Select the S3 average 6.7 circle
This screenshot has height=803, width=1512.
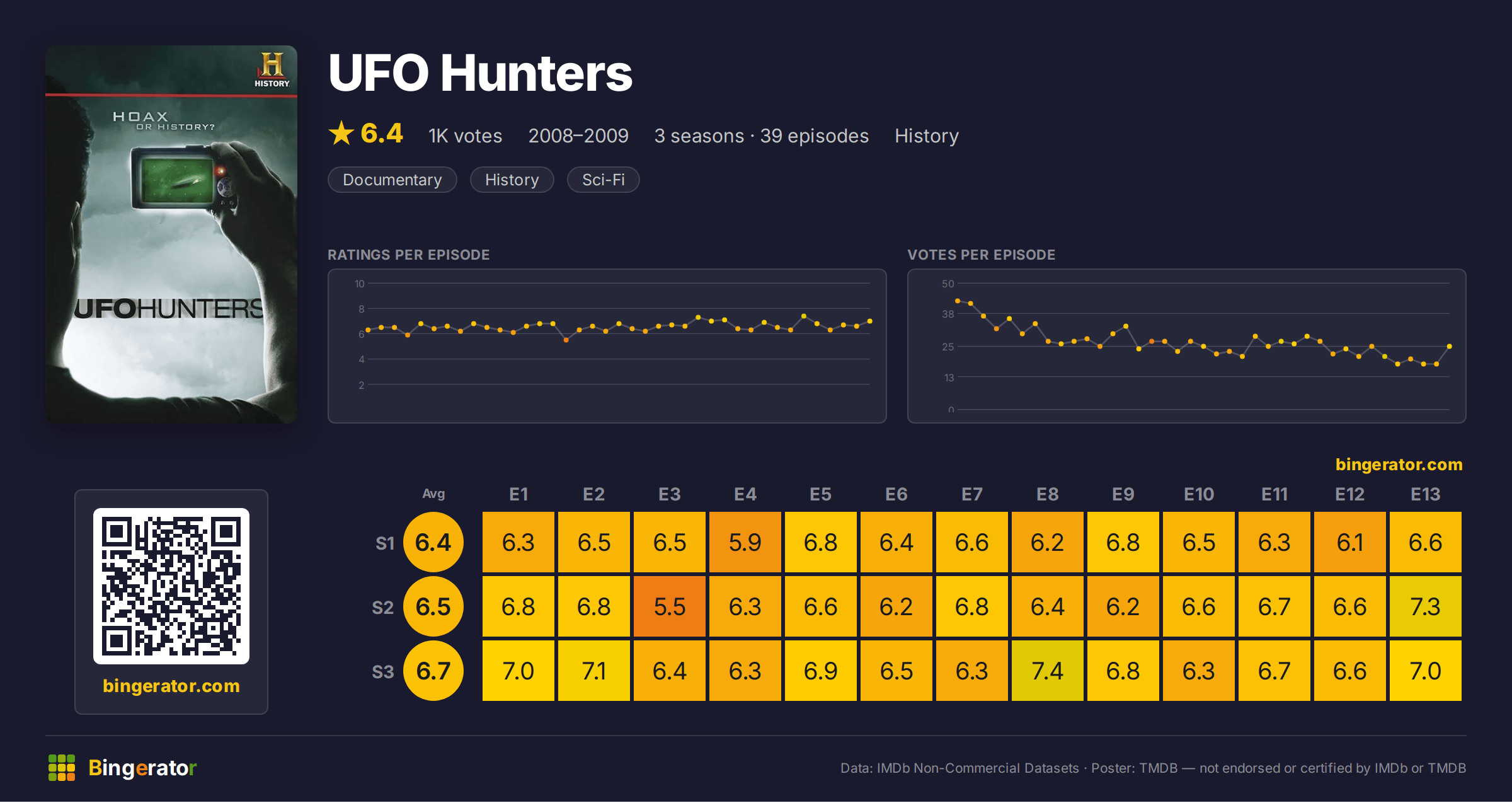pyautogui.click(x=433, y=671)
